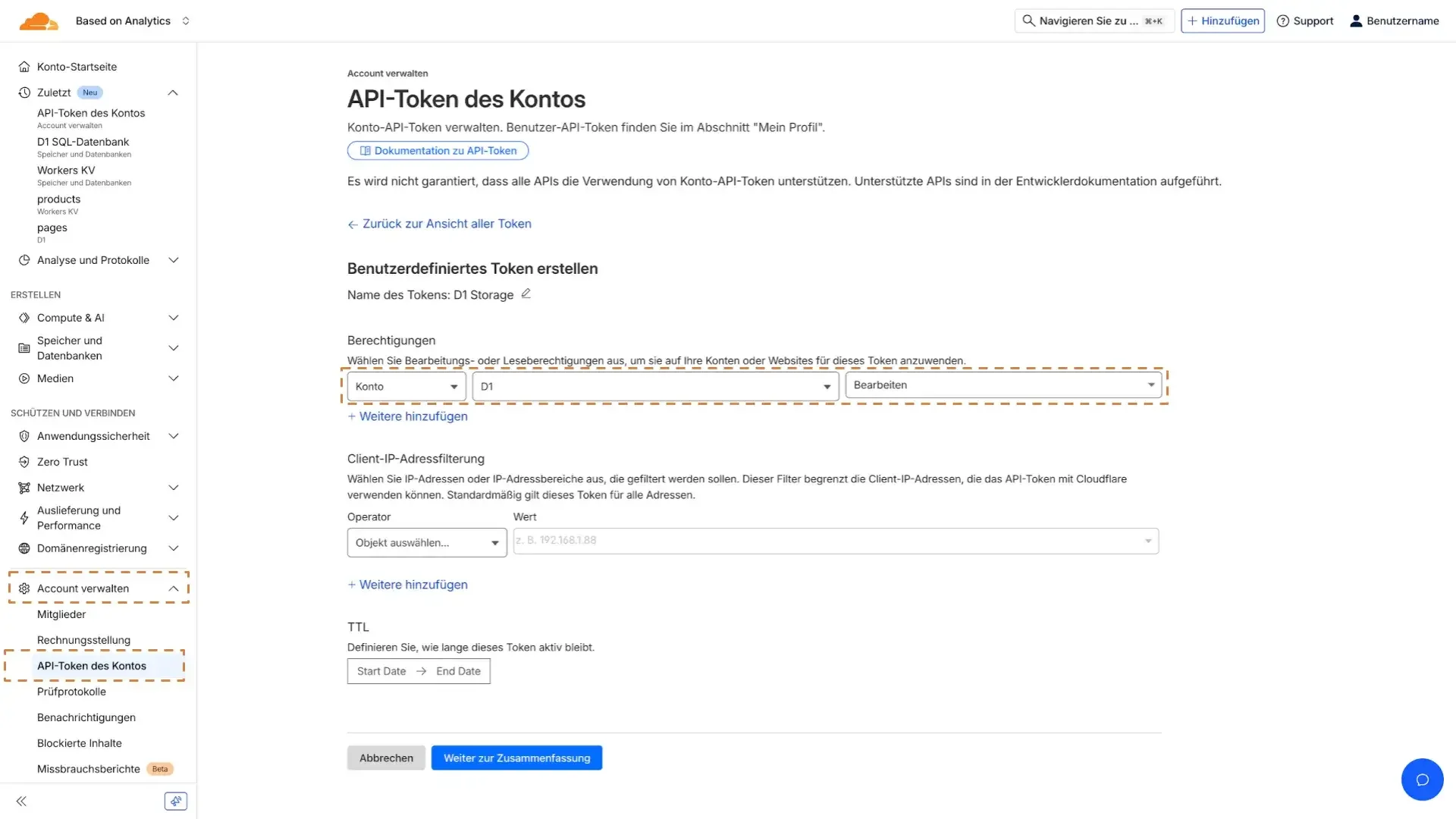The width and height of the screenshot is (1456, 819).
Task: Click the Zero Trust sidebar item
Action: (62, 462)
